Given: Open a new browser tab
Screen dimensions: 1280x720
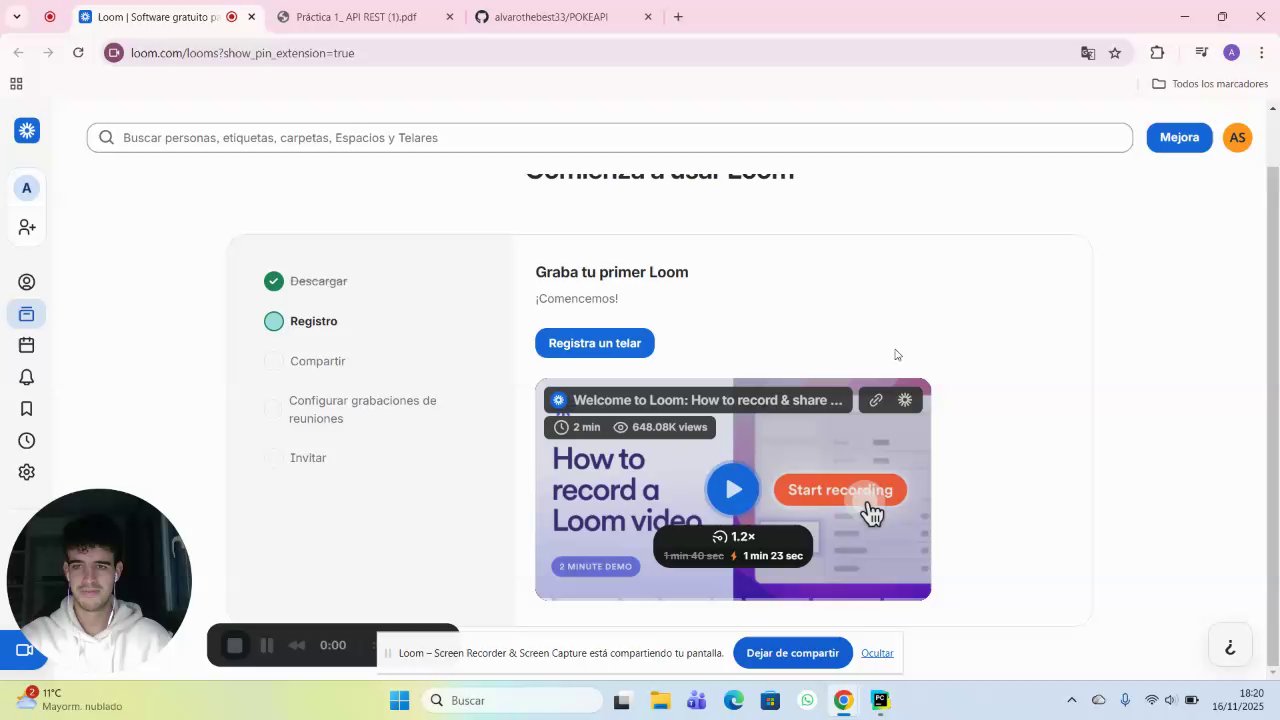Looking at the screenshot, I should [x=678, y=17].
